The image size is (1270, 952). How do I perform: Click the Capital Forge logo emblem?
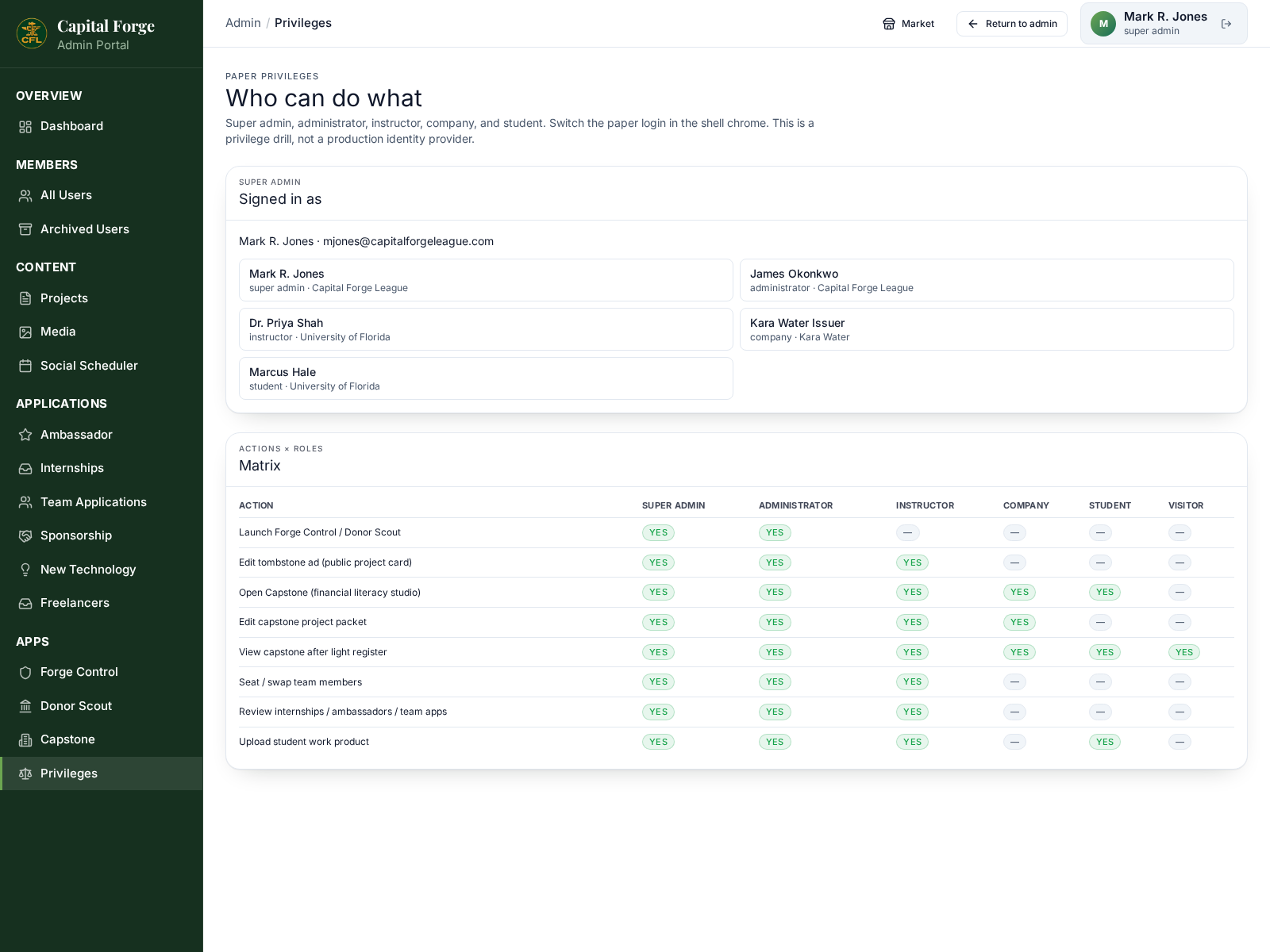tap(32, 34)
